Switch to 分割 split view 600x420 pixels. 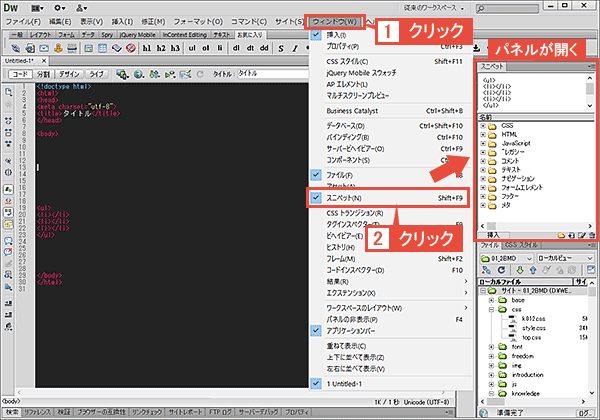43,74
